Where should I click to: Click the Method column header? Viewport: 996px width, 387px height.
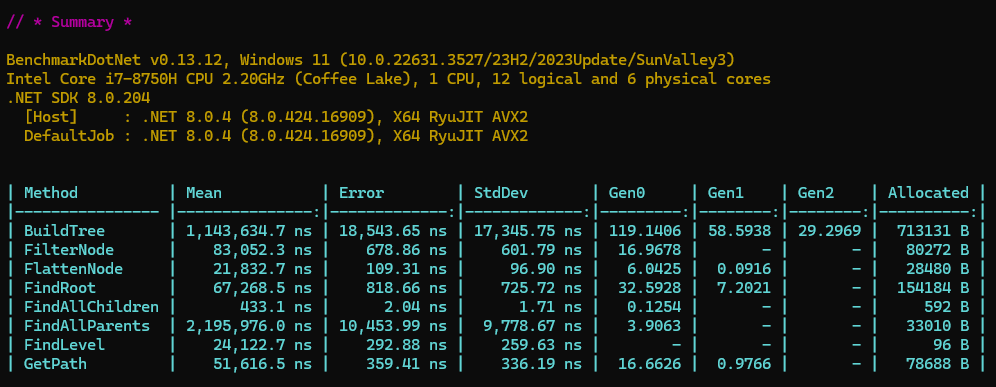pyautogui.click(x=51, y=193)
